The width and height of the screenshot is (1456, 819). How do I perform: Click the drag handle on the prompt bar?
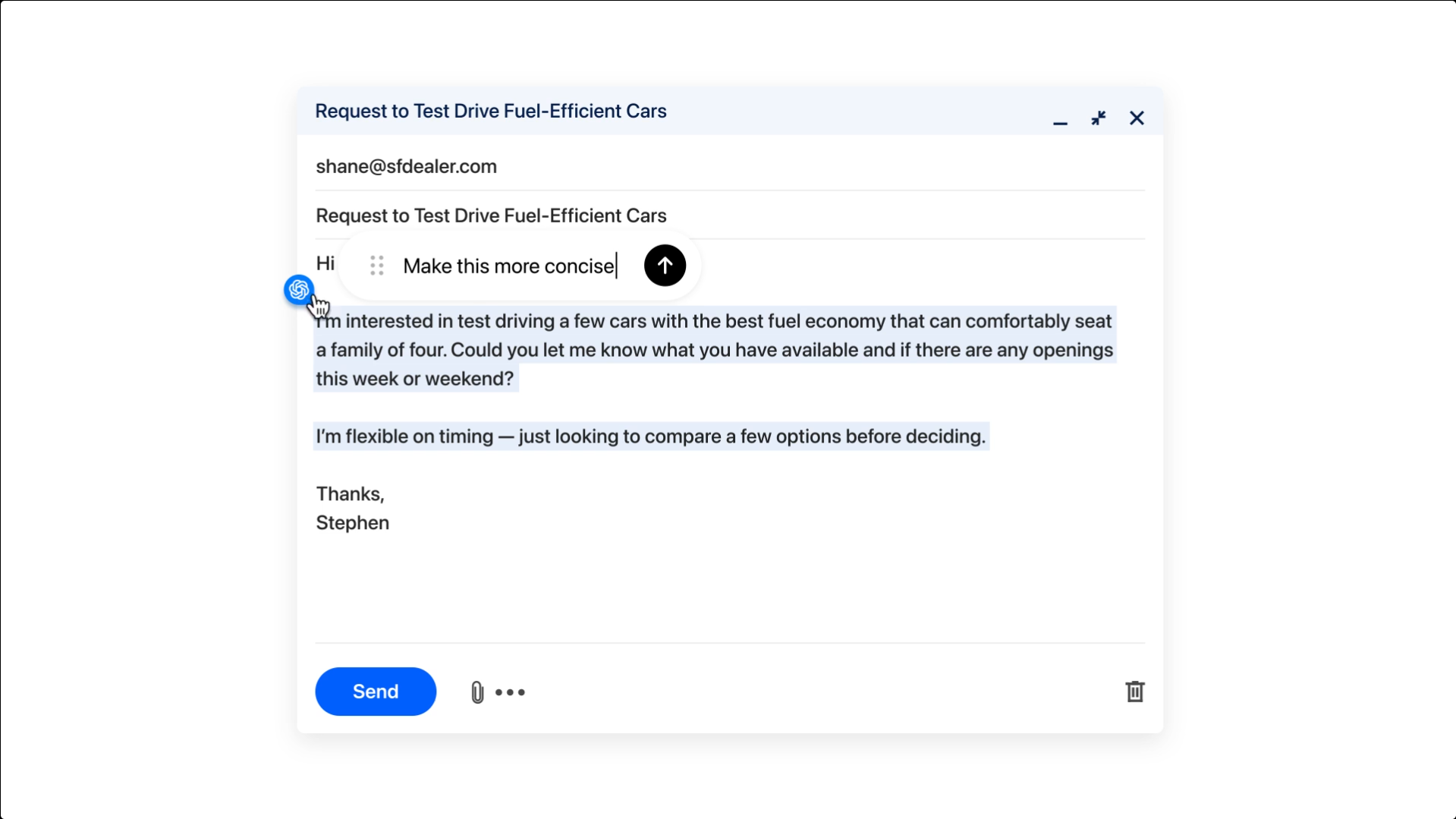(x=377, y=265)
